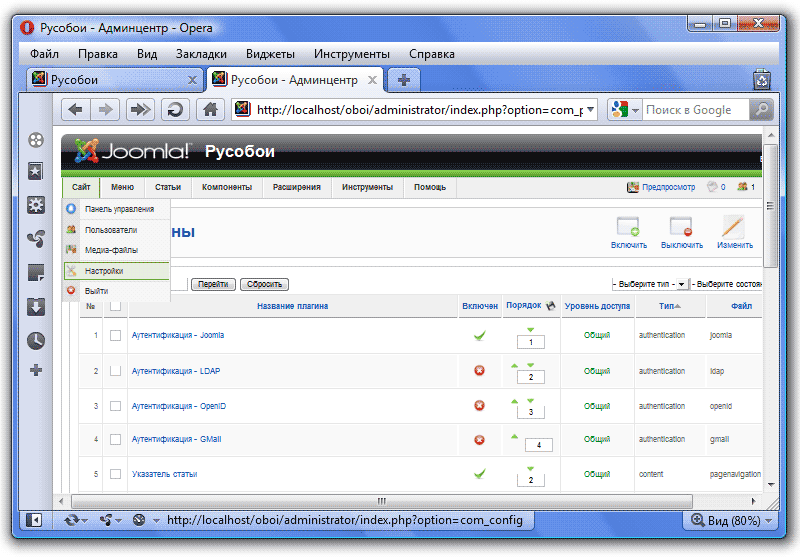Open the History clock sidebar panel
Screen dimensions: 800x560
[x=36, y=340]
